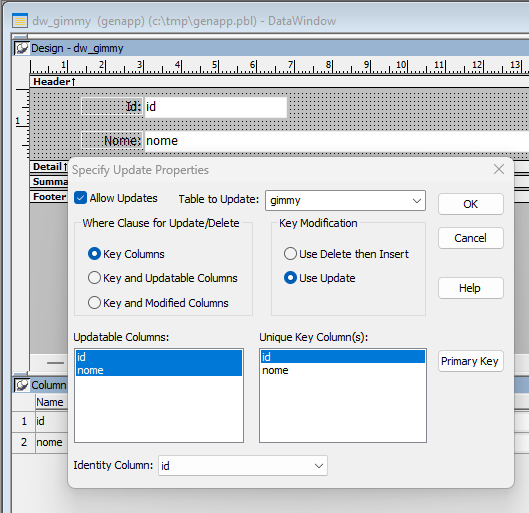Screen dimensions: 529x513
Task: Select the Id: label in design
Action: click(x=112, y=107)
